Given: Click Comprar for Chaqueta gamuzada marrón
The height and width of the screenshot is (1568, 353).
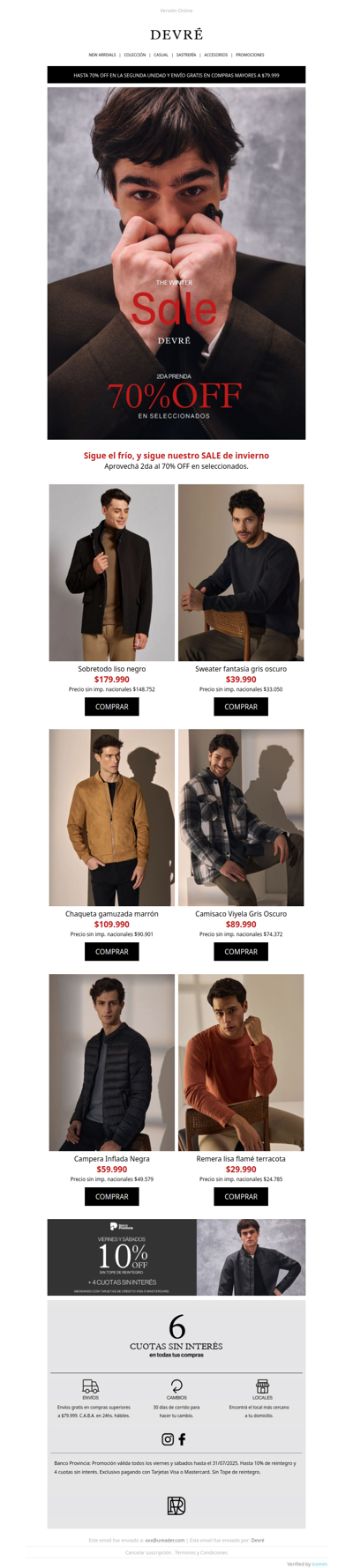Looking at the screenshot, I should click(112, 952).
